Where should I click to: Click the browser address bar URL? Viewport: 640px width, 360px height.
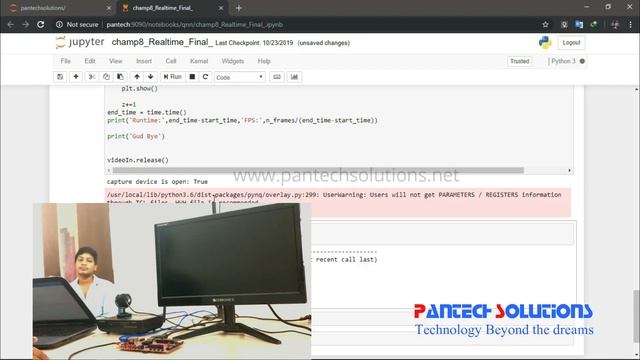(x=195, y=24)
